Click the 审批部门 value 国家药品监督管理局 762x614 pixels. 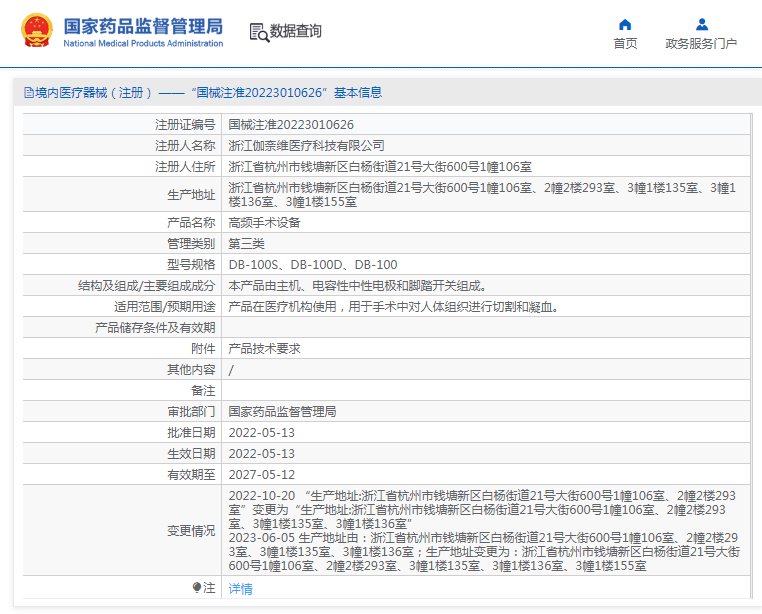(x=282, y=412)
